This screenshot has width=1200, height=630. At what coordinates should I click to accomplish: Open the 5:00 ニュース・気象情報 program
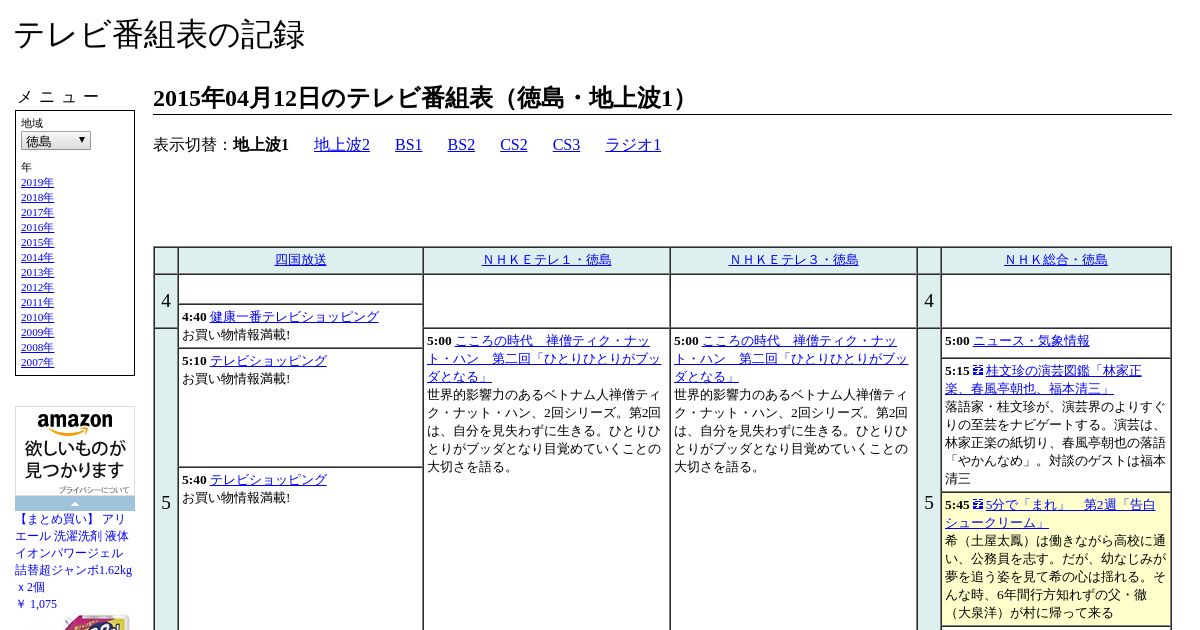pyautogui.click(x=1031, y=341)
